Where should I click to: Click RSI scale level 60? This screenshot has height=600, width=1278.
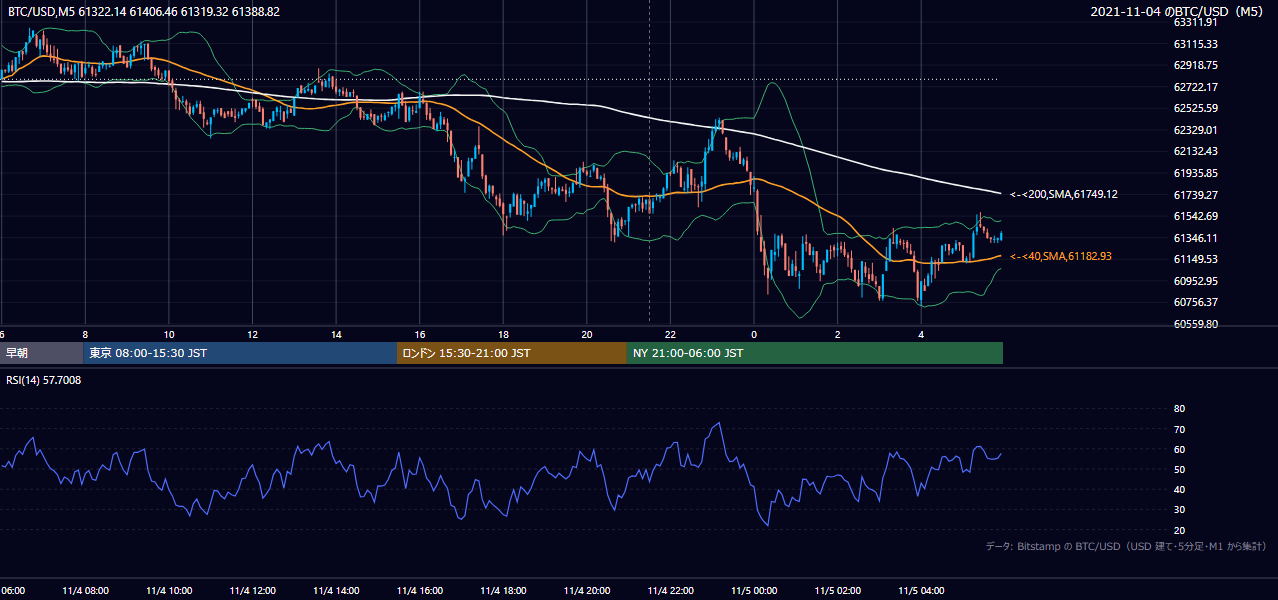(x=1179, y=449)
